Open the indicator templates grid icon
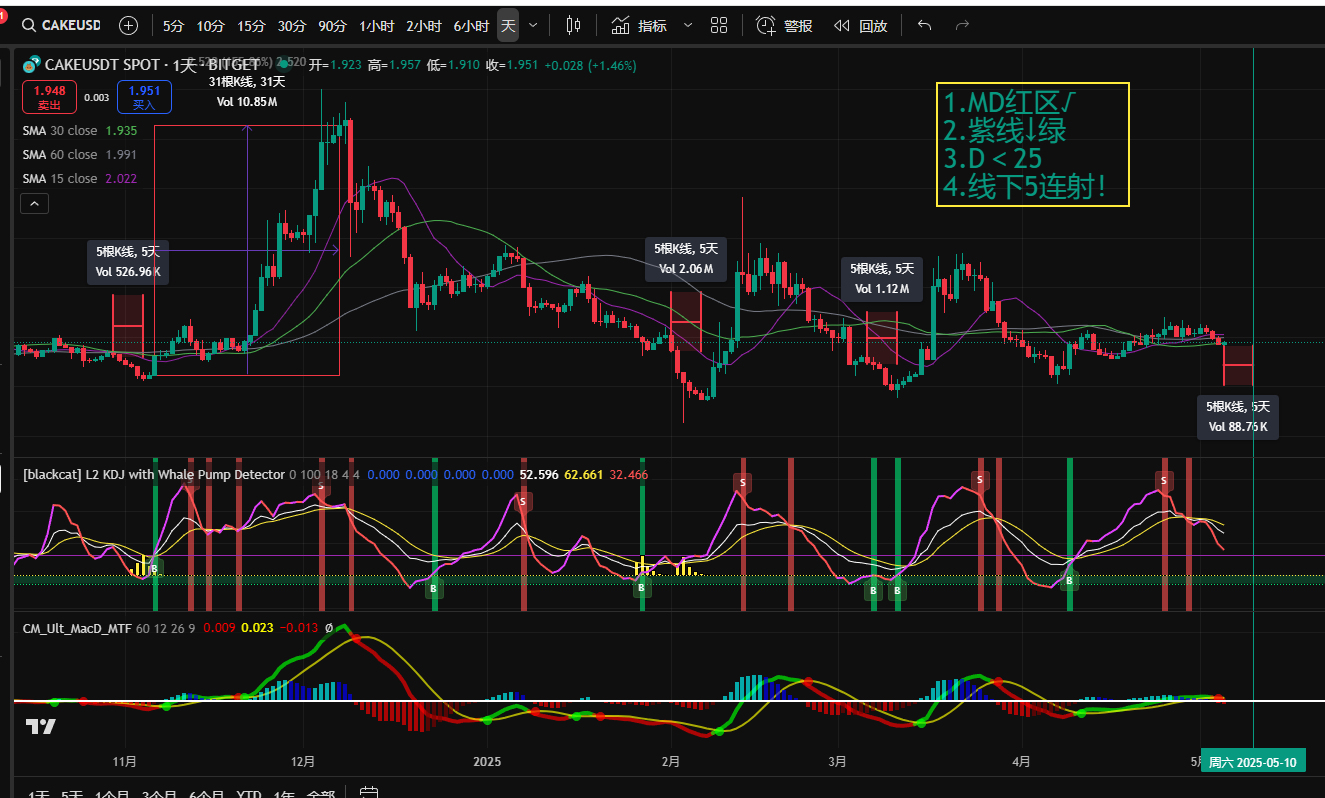Image resolution: width=1325 pixels, height=798 pixels. [x=719, y=25]
